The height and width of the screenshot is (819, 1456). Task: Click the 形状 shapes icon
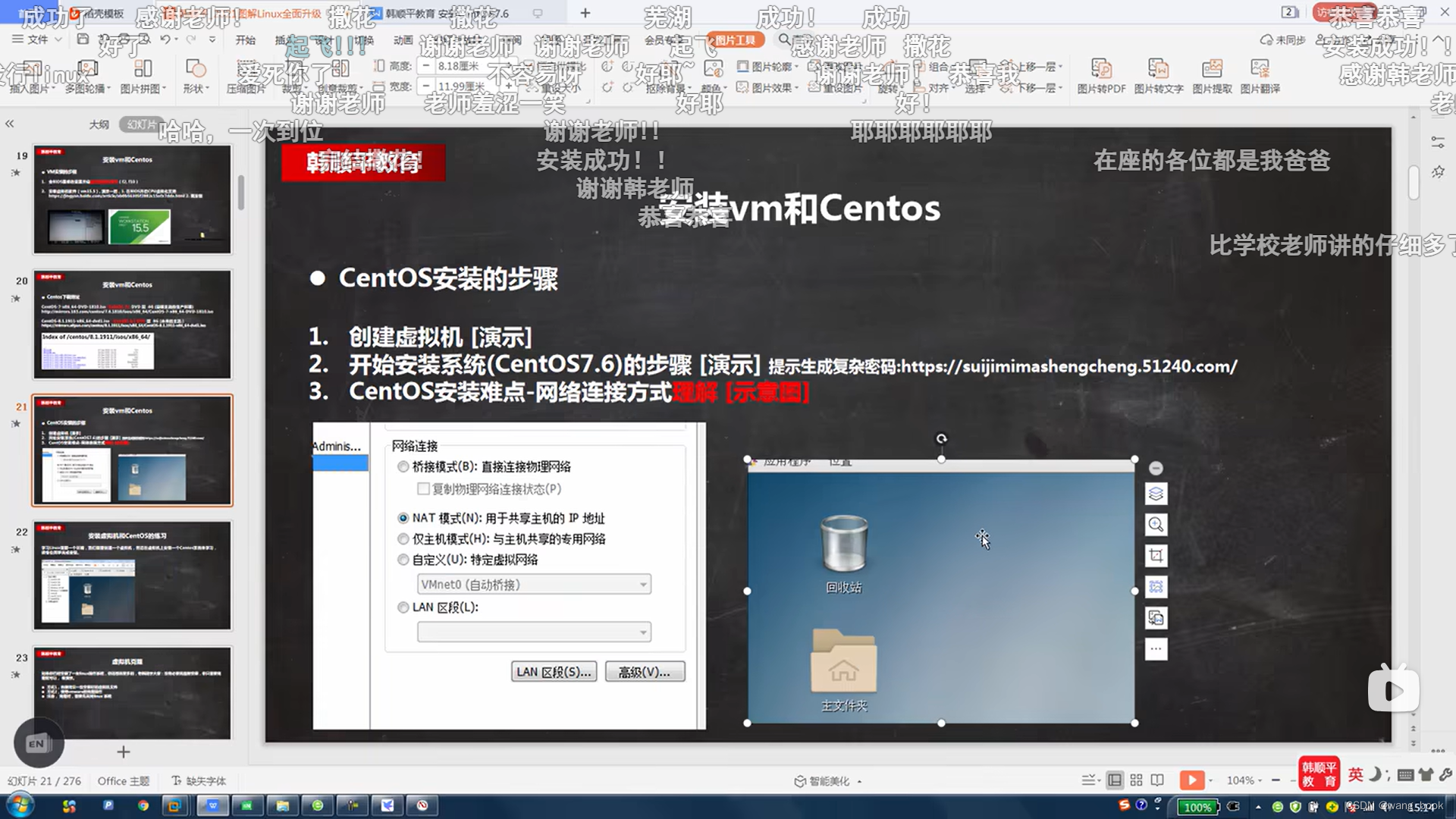click(196, 69)
